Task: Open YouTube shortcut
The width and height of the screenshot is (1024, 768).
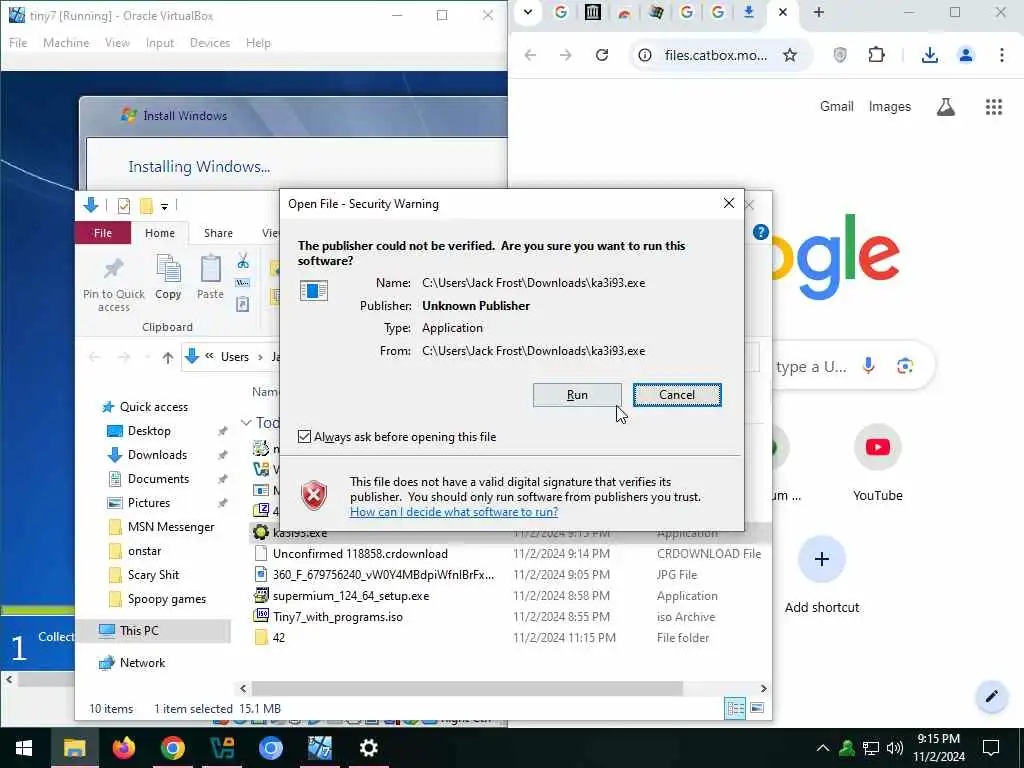Action: coord(877,463)
